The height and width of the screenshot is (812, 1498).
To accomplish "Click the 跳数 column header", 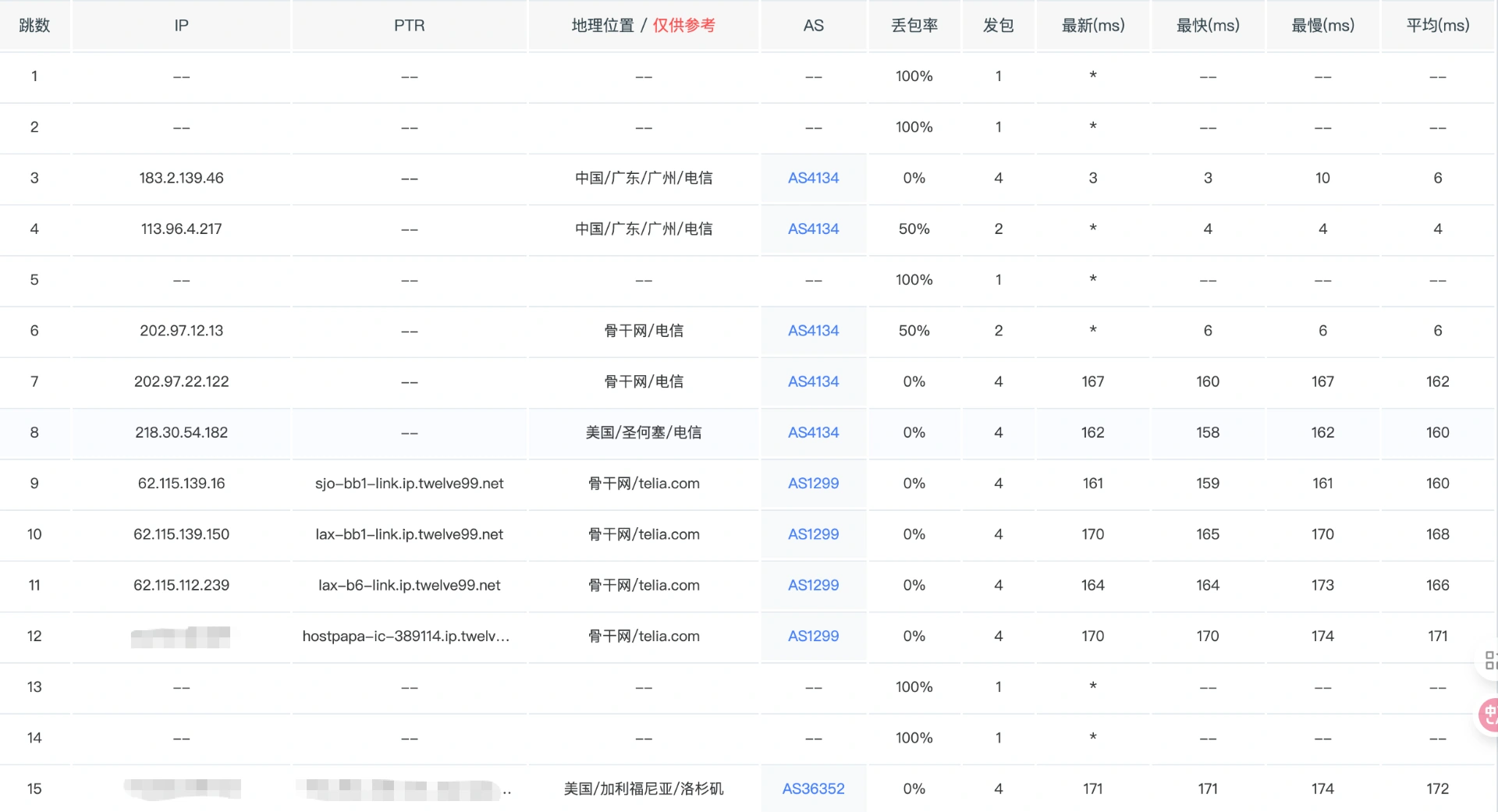I will click(x=34, y=25).
